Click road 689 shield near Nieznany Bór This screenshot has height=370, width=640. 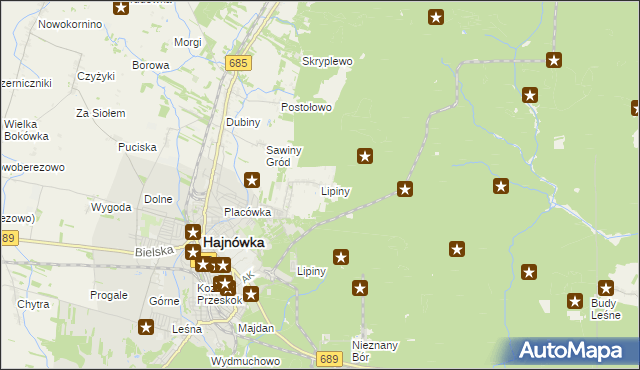[x=329, y=359]
